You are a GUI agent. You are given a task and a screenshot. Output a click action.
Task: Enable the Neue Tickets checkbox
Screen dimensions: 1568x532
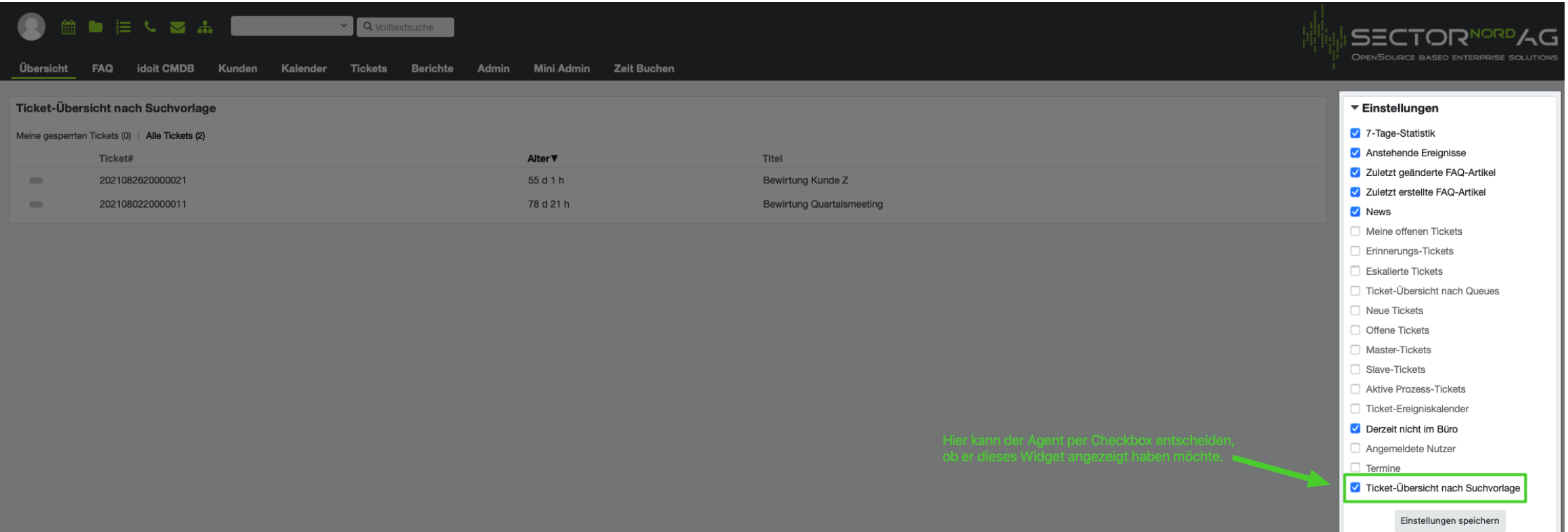click(1355, 311)
